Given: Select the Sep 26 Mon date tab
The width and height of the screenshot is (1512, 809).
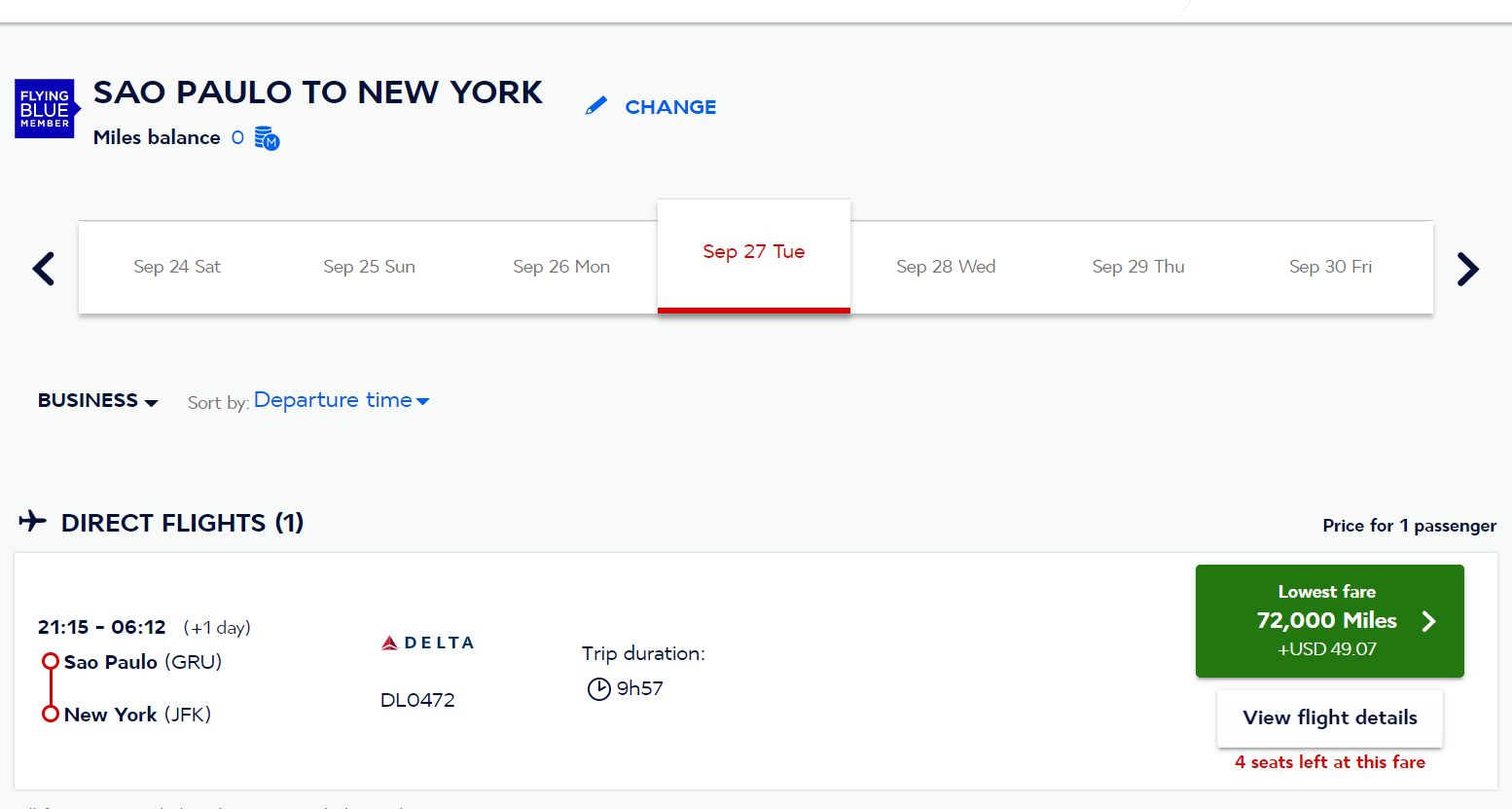Looking at the screenshot, I should click(x=561, y=267).
